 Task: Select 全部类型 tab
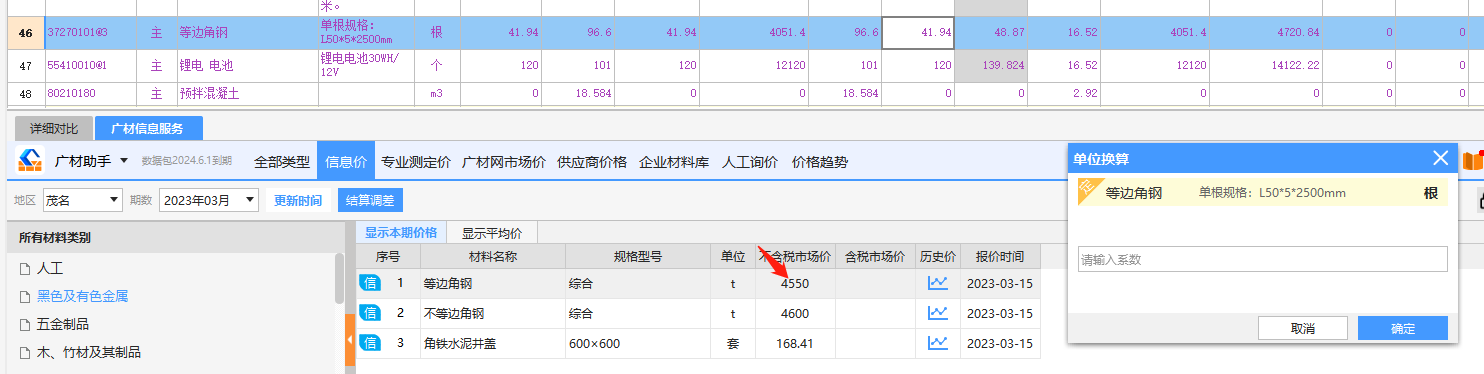282,161
